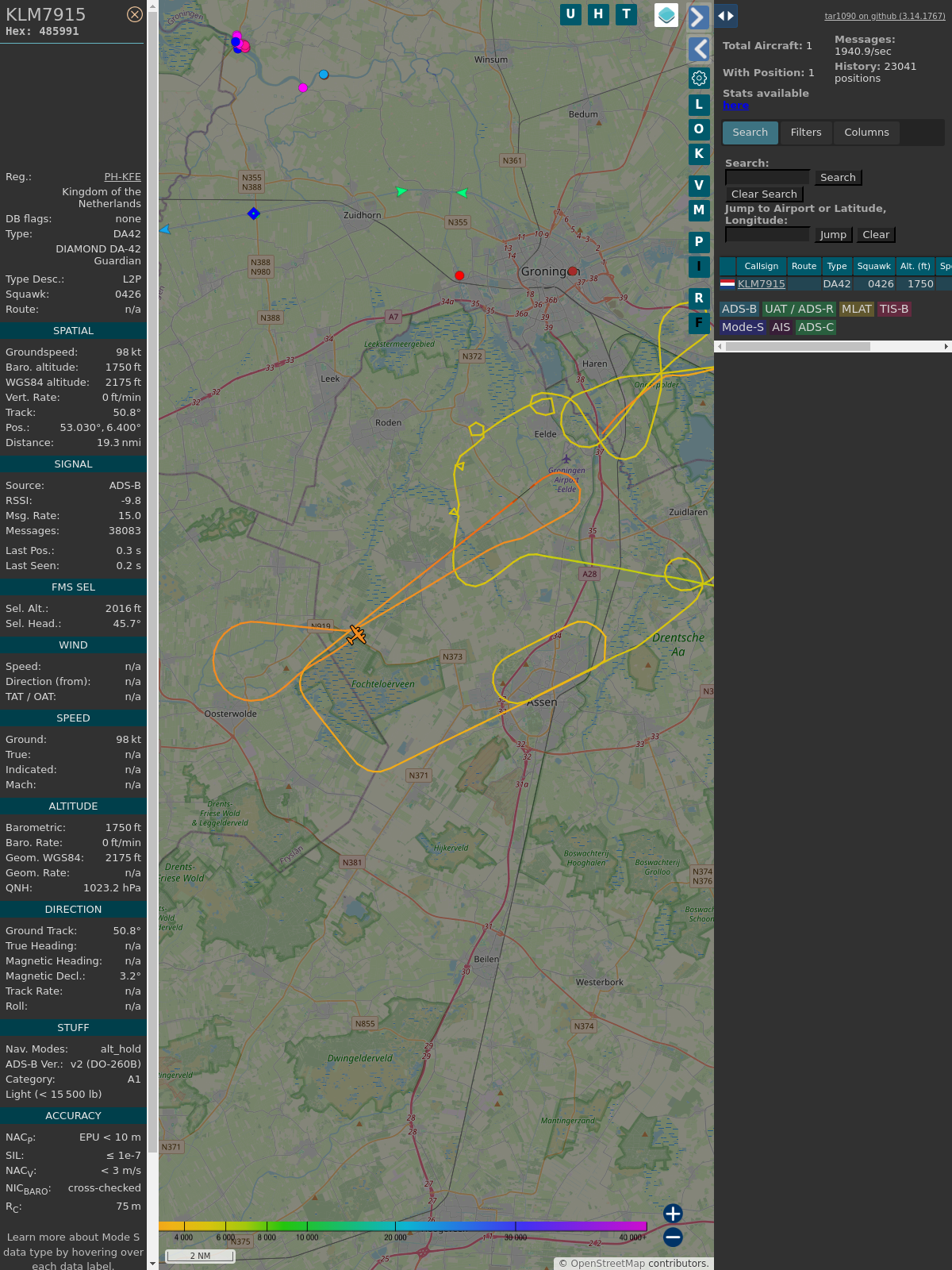The width and height of the screenshot is (952, 1270).
Task: Click the ADS-C legend label
Action: tap(816, 328)
